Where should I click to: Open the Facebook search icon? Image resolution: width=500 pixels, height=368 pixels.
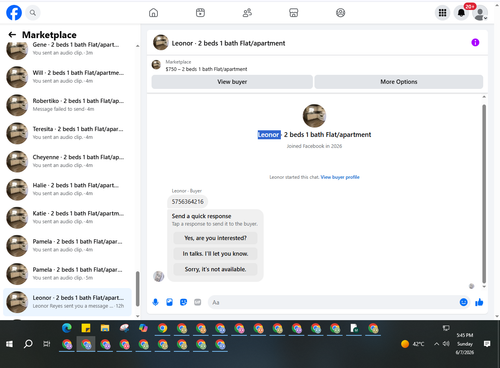click(33, 13)
